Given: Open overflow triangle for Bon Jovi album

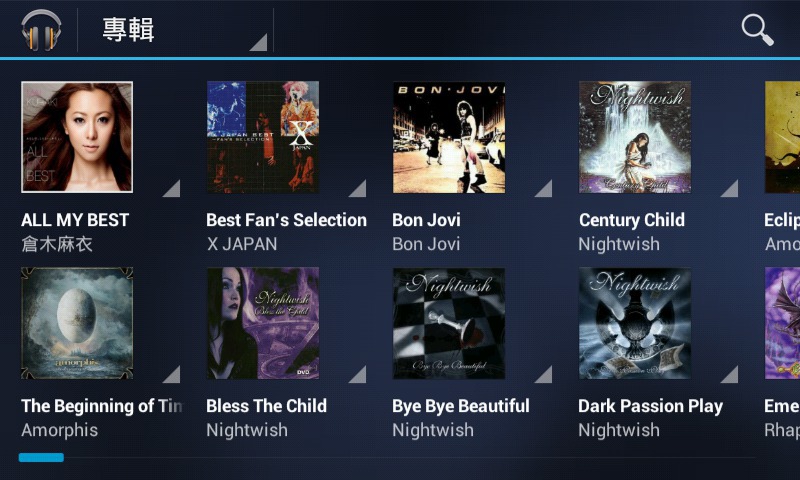Looking at the screenshot, I should [x=543, y=188].
